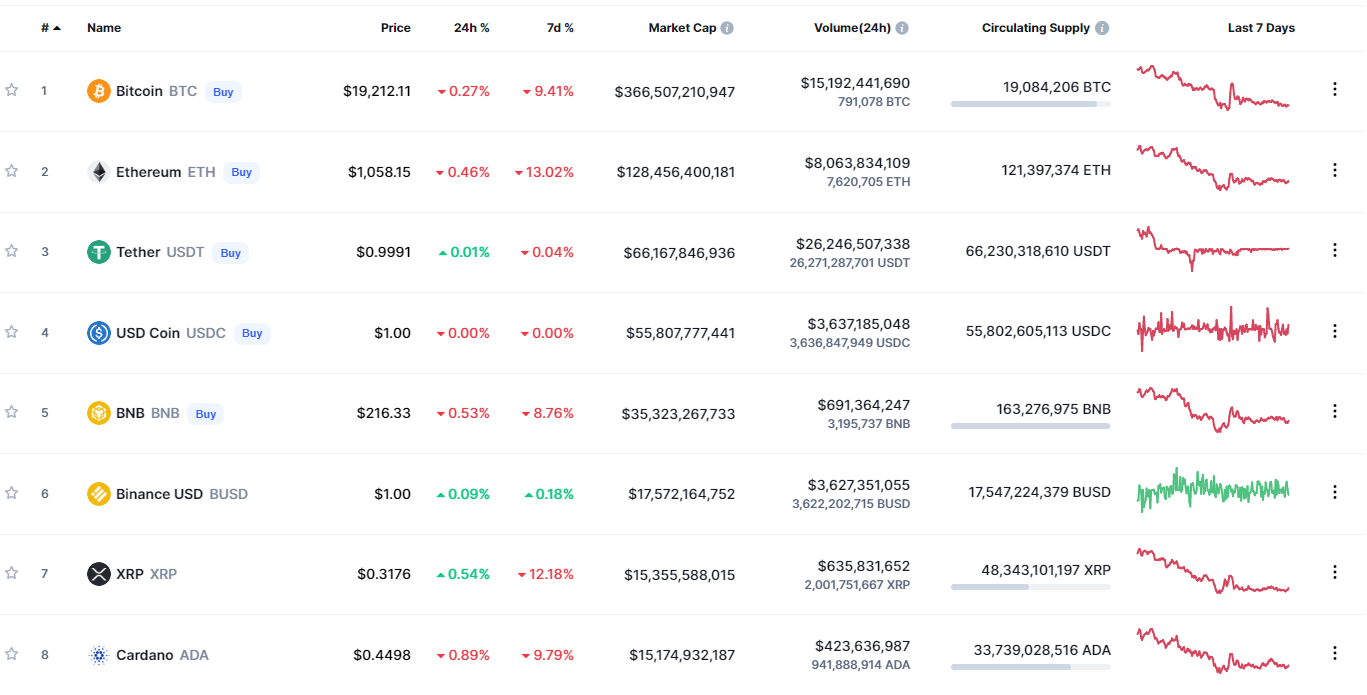This screenshot has width=1367, height=695.
Task: Click the Volume(24h) info icon
Action: 902,28
